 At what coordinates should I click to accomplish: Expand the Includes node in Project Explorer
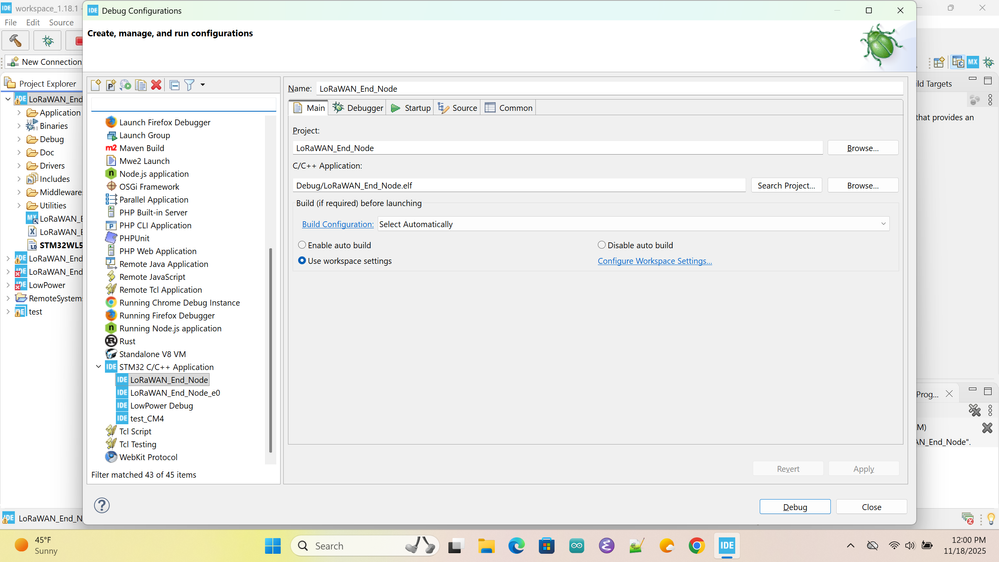[x=19, y=179]
